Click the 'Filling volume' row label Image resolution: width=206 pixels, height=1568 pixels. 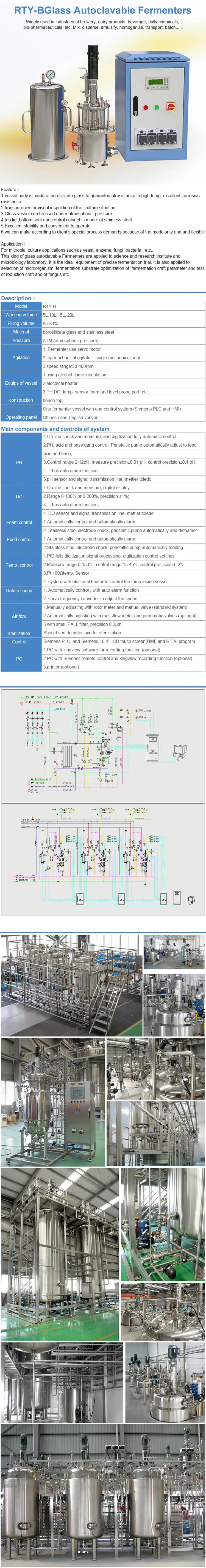[21, 323]
